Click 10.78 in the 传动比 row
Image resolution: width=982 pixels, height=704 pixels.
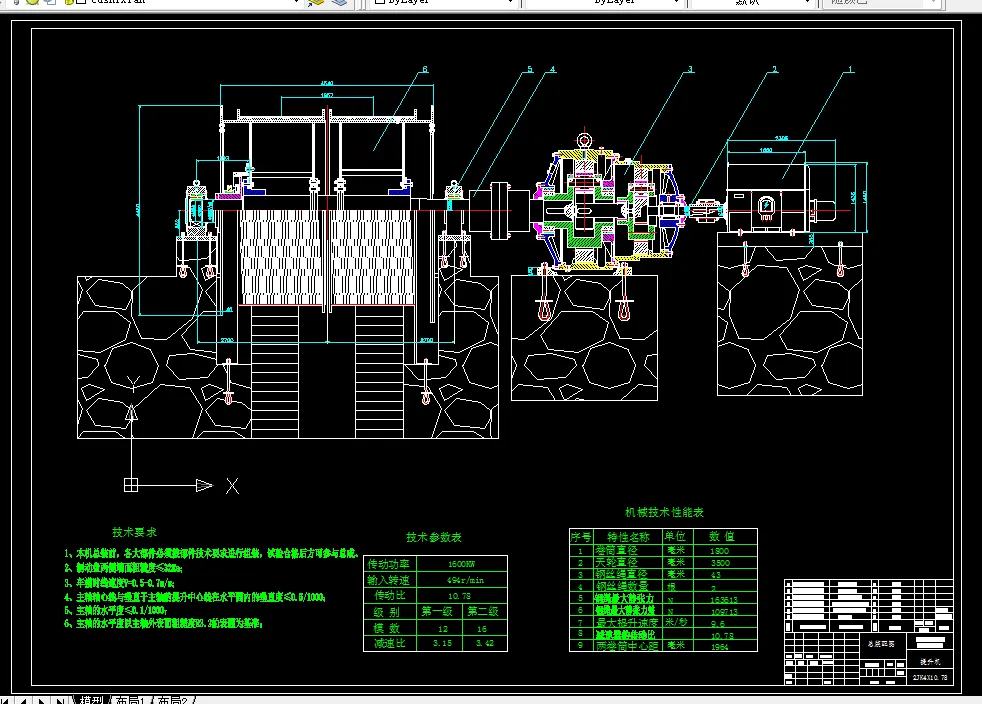point(459,596)
